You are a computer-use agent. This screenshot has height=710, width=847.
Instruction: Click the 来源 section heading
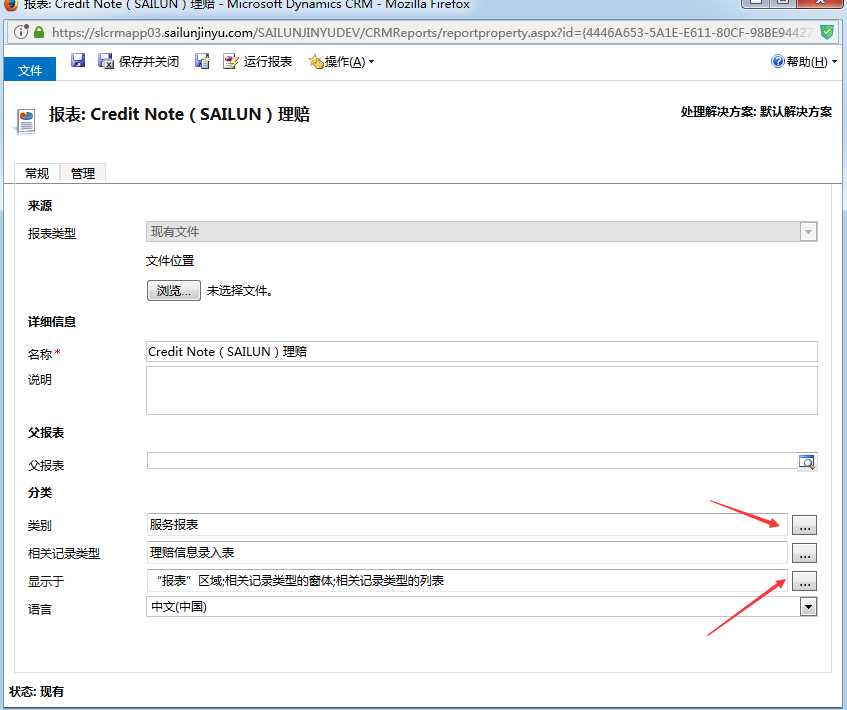tap(40, 206)
